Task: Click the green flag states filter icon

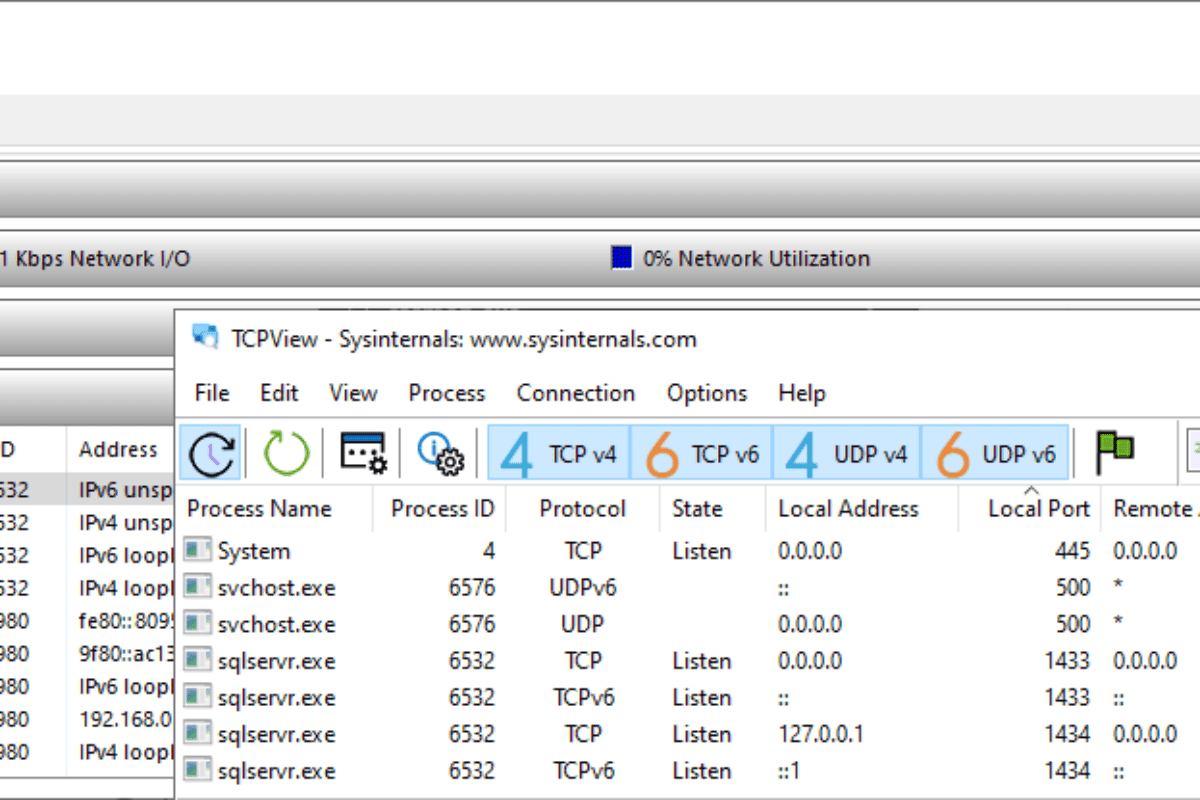Action: click(1113, 452)
